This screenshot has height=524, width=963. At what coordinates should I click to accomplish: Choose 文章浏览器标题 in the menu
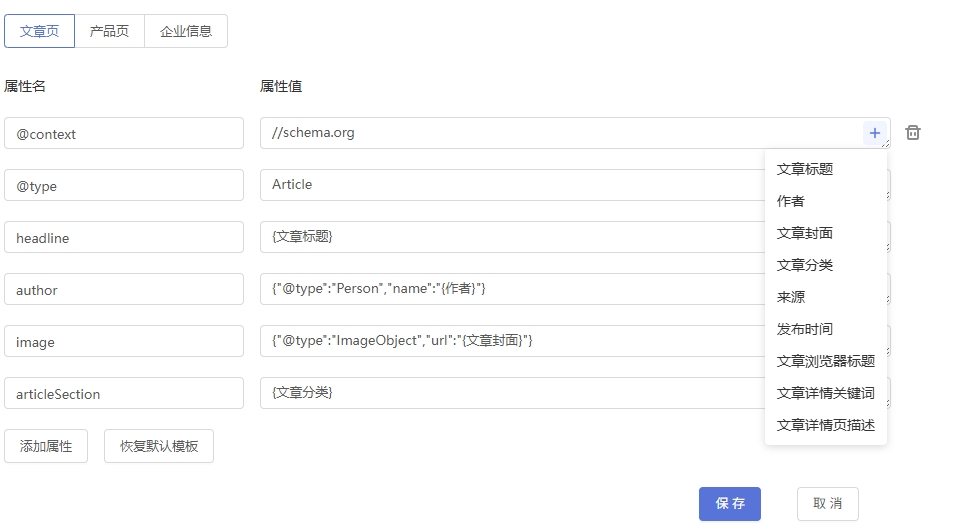tap(825, 361)
